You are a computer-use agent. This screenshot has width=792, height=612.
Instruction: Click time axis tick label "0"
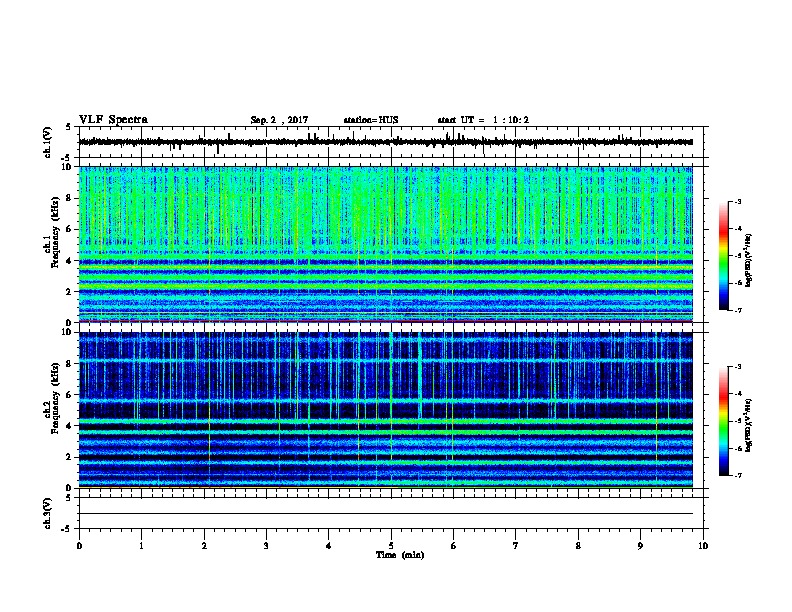(79, 546)
